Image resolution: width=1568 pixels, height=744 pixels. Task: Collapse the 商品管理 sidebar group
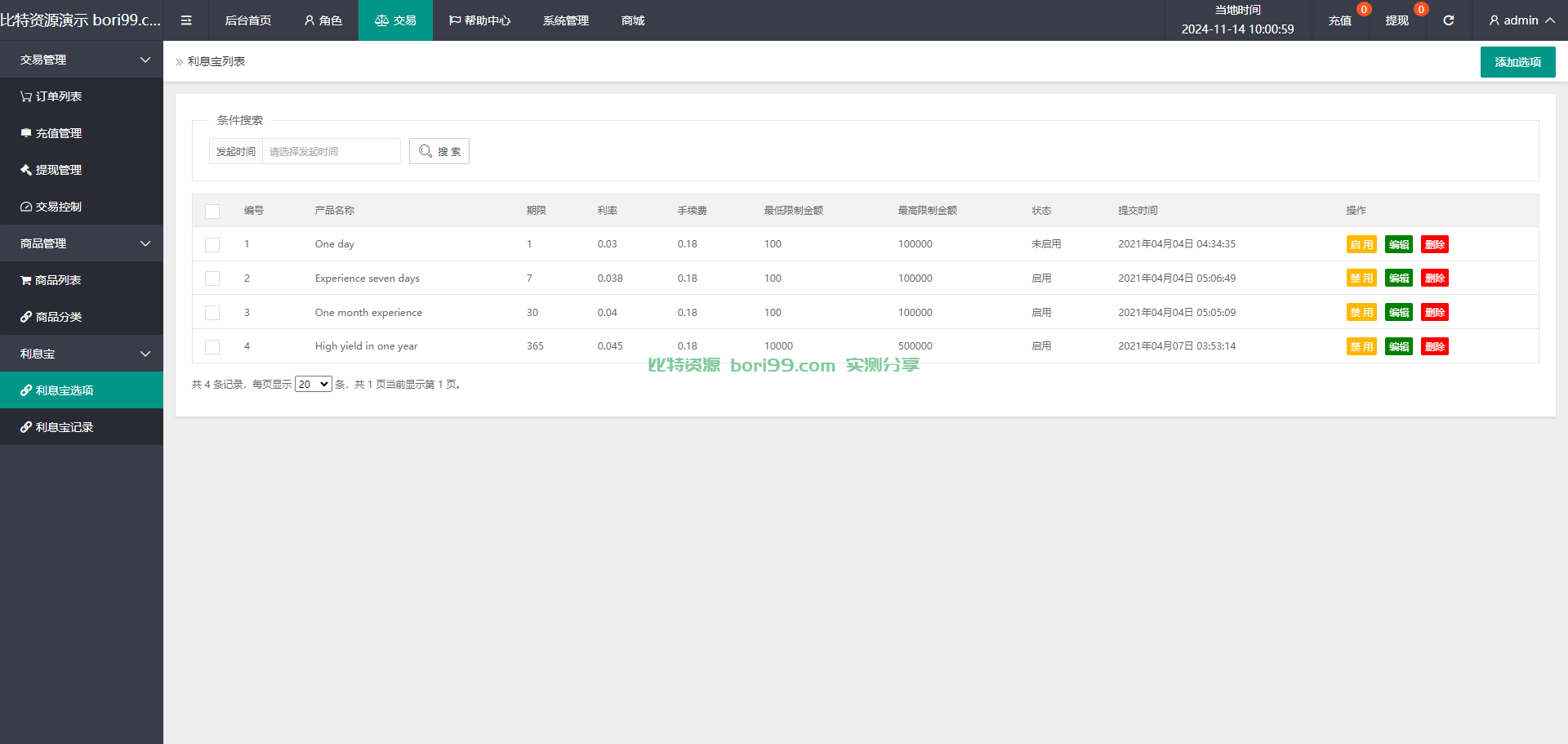pyautogui.click(x=82, y=243)
